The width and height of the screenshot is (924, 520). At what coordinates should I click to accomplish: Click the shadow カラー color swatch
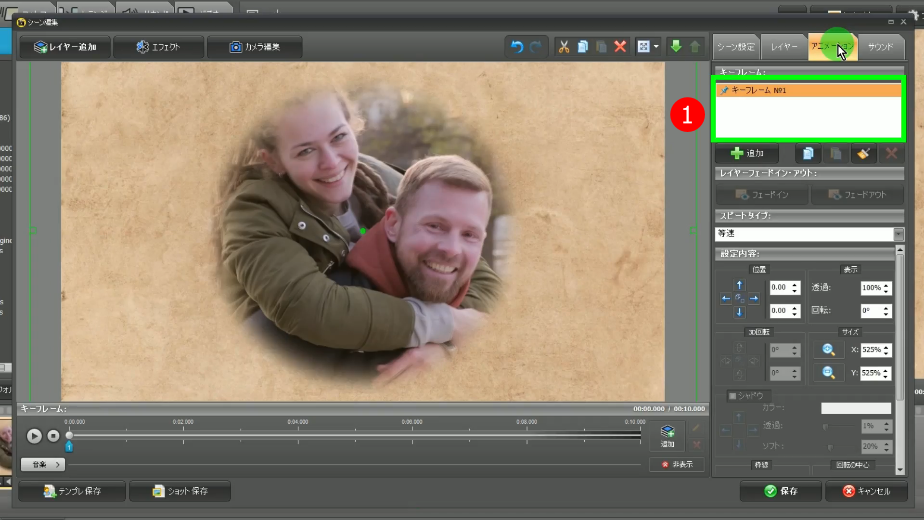pos(855,408)
